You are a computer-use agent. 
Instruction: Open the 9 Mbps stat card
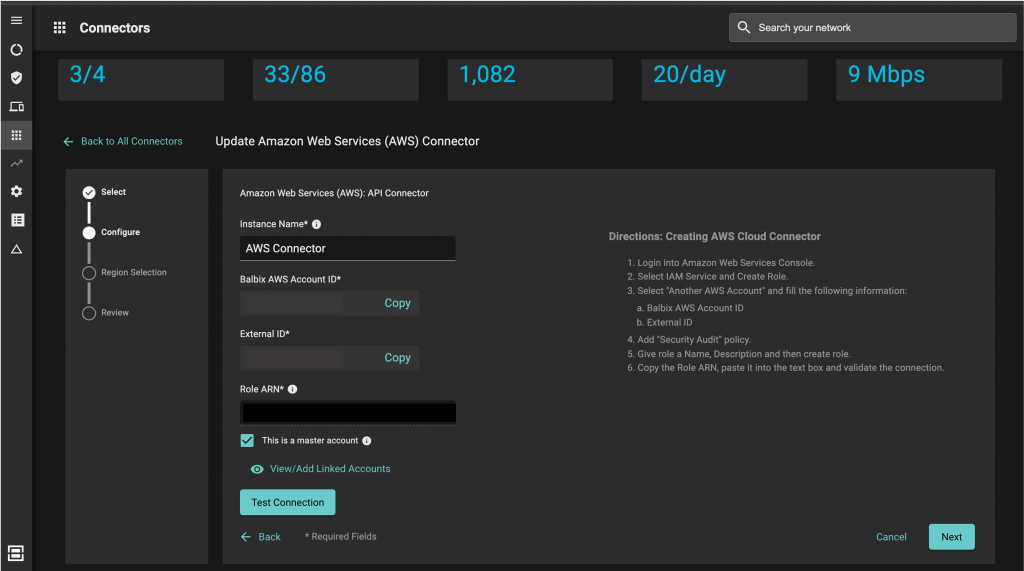pyautogui.click(x=919, y=79)
